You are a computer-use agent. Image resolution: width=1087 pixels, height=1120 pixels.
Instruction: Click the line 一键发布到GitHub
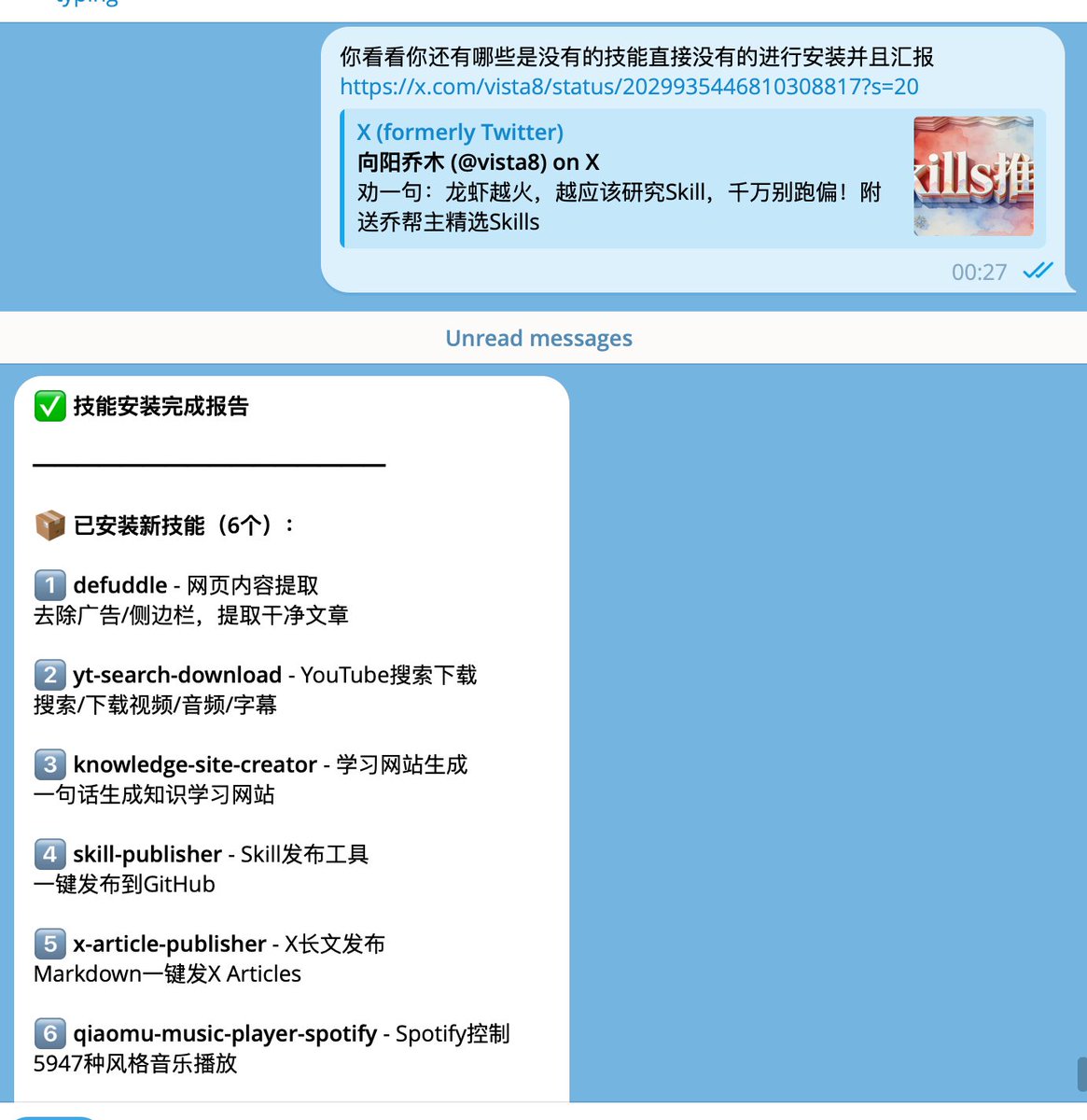[124, 884]
